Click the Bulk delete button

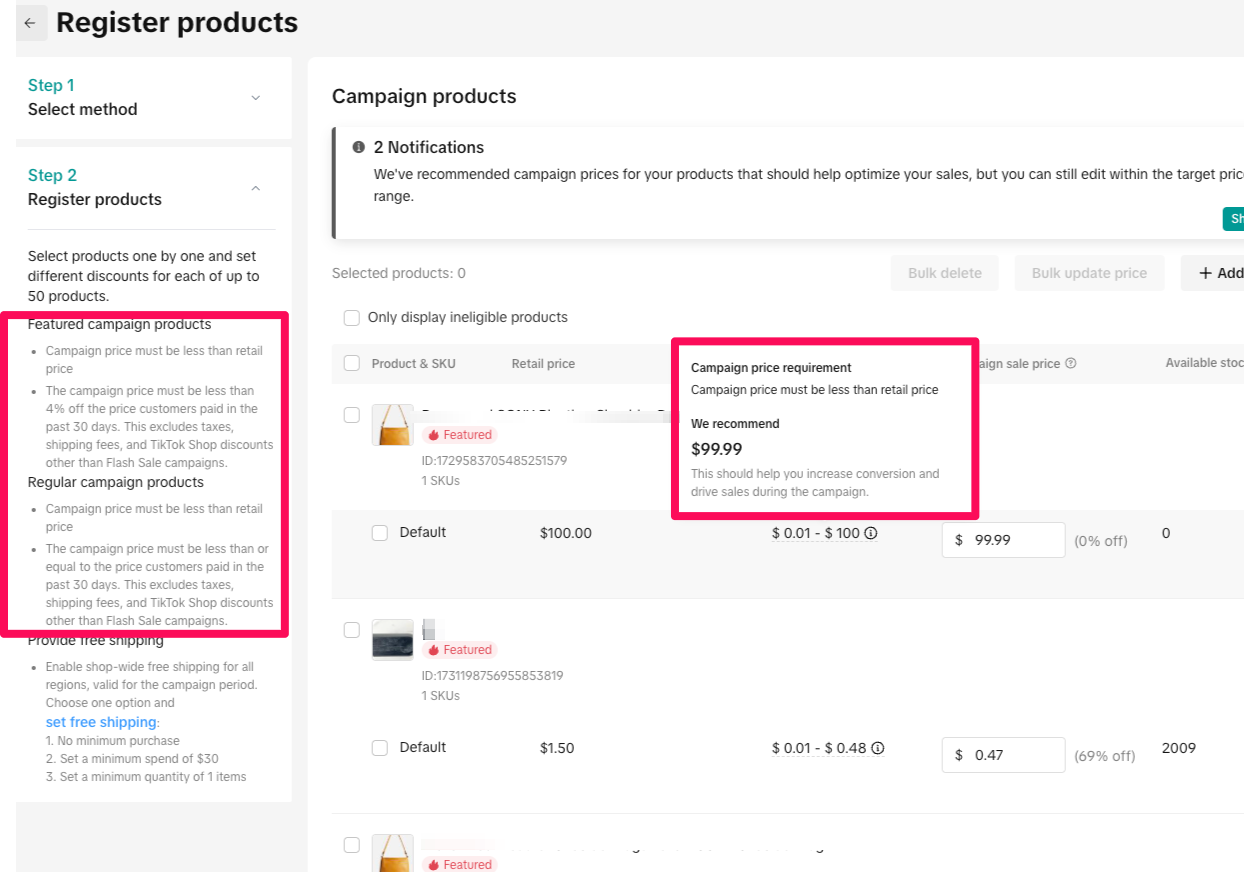[x=944, y=273]
